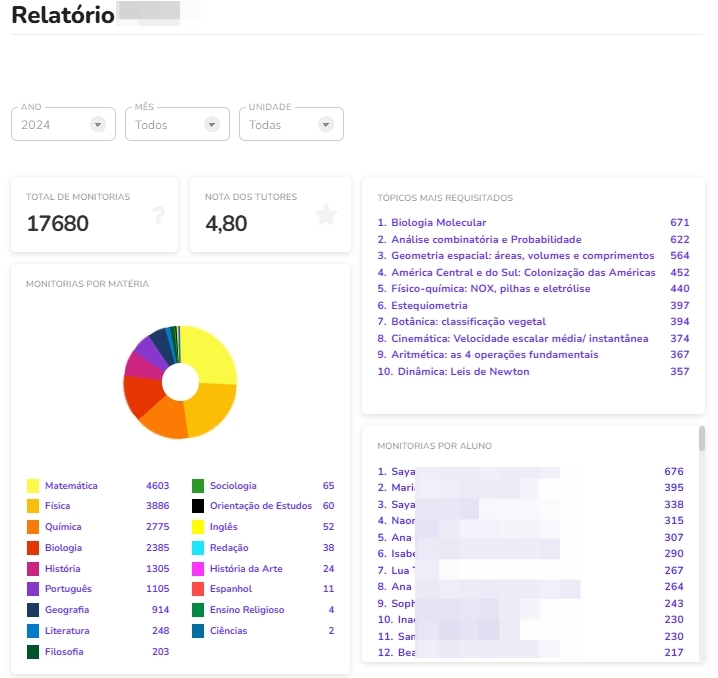Click the scrollbar in Monitorias por Aluno
This screenshot has height=678, width=718.
702,439
